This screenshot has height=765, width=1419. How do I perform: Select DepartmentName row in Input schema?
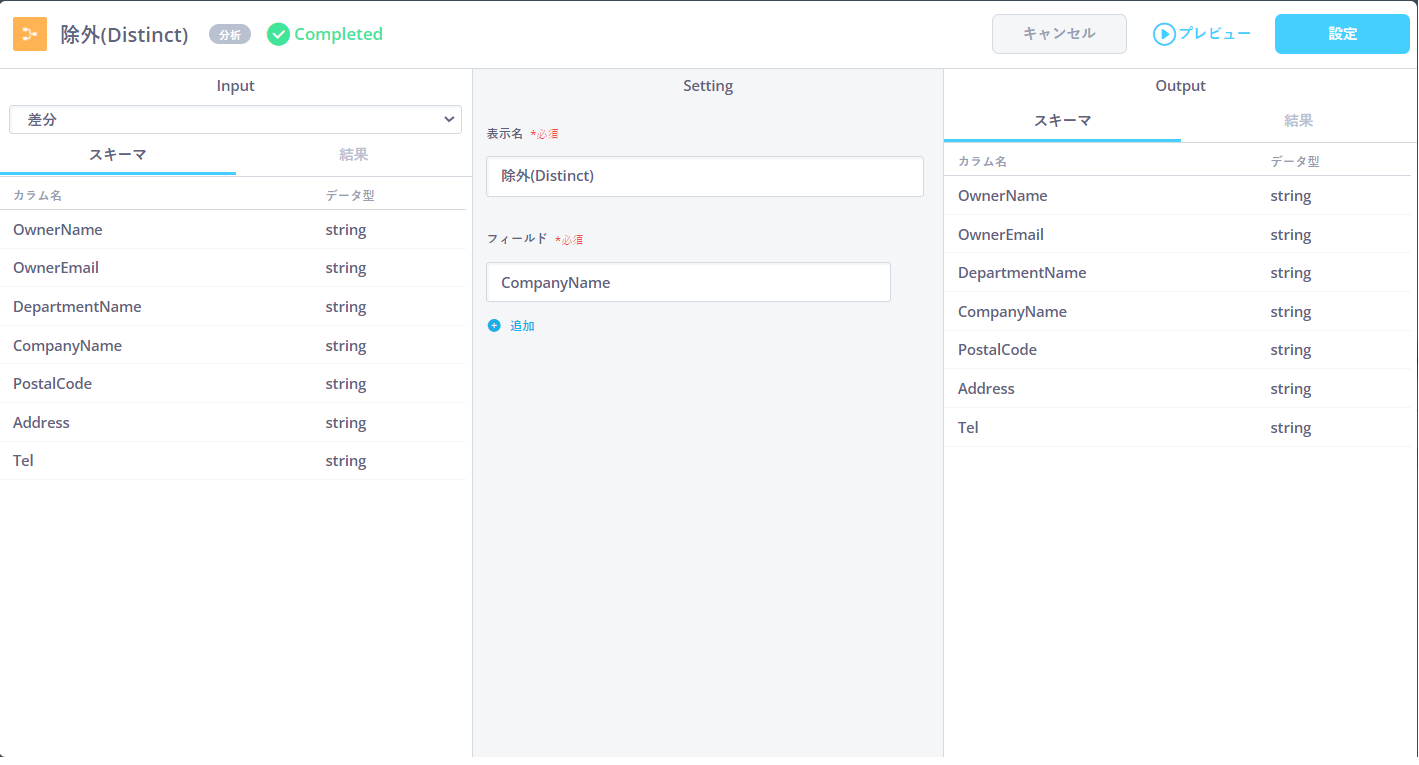(x=233, y=307)
